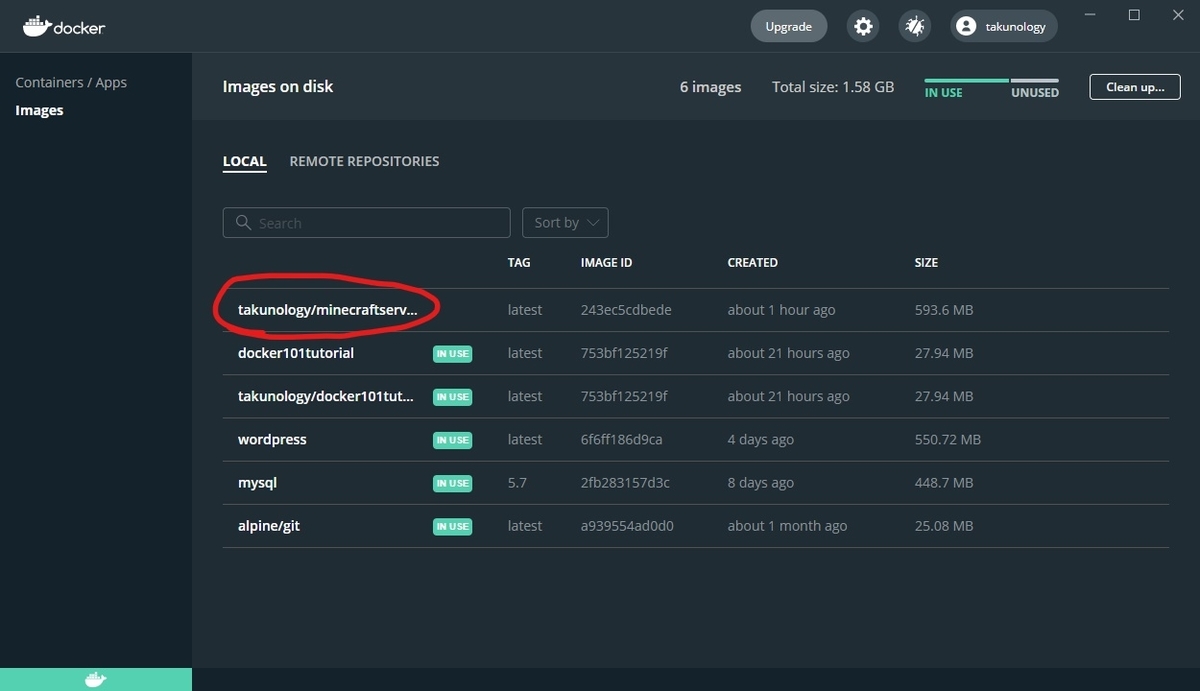The image size is (1200, 691).
Task: Select the alpine/git image name
Action: coord(269,525)
